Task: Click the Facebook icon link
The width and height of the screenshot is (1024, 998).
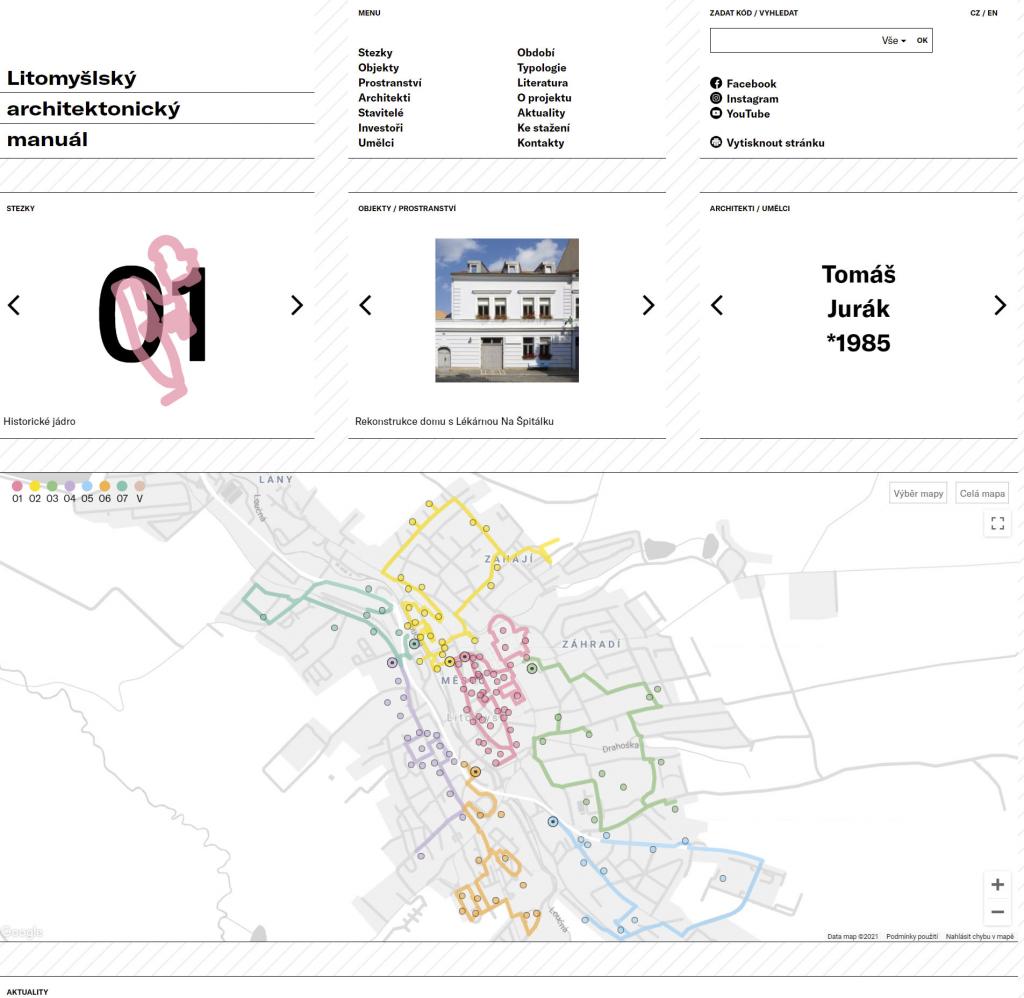Action: tap(716, 84)
